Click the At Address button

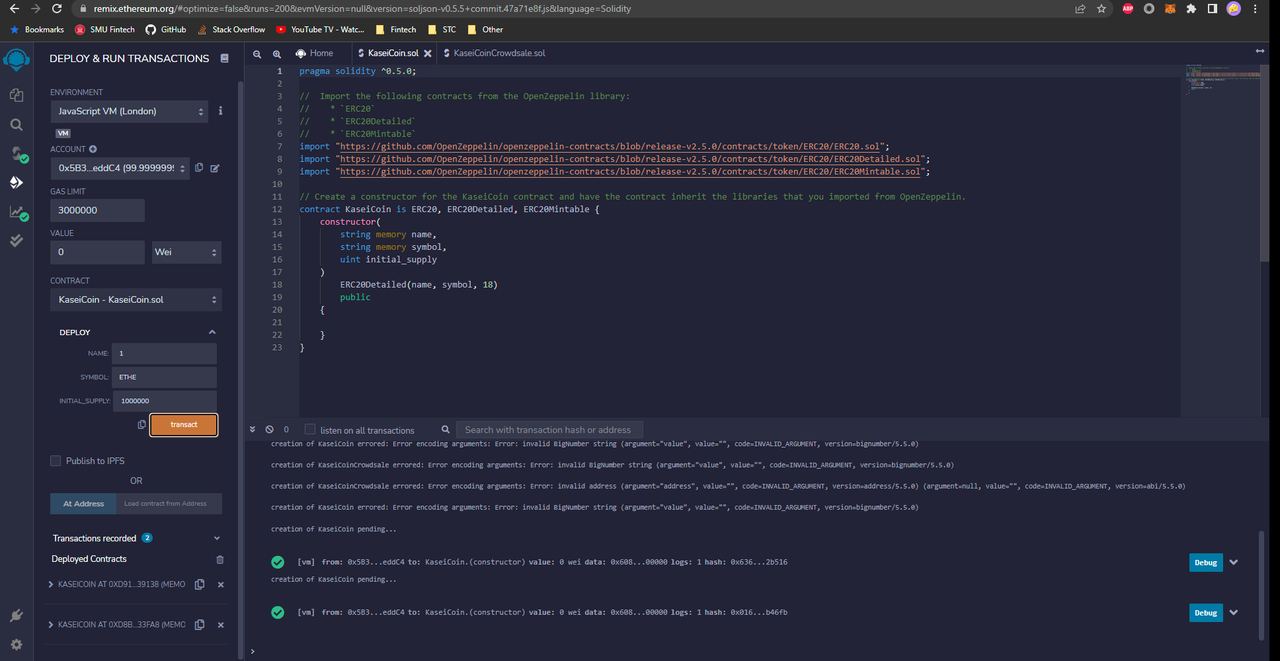(83, 503)
